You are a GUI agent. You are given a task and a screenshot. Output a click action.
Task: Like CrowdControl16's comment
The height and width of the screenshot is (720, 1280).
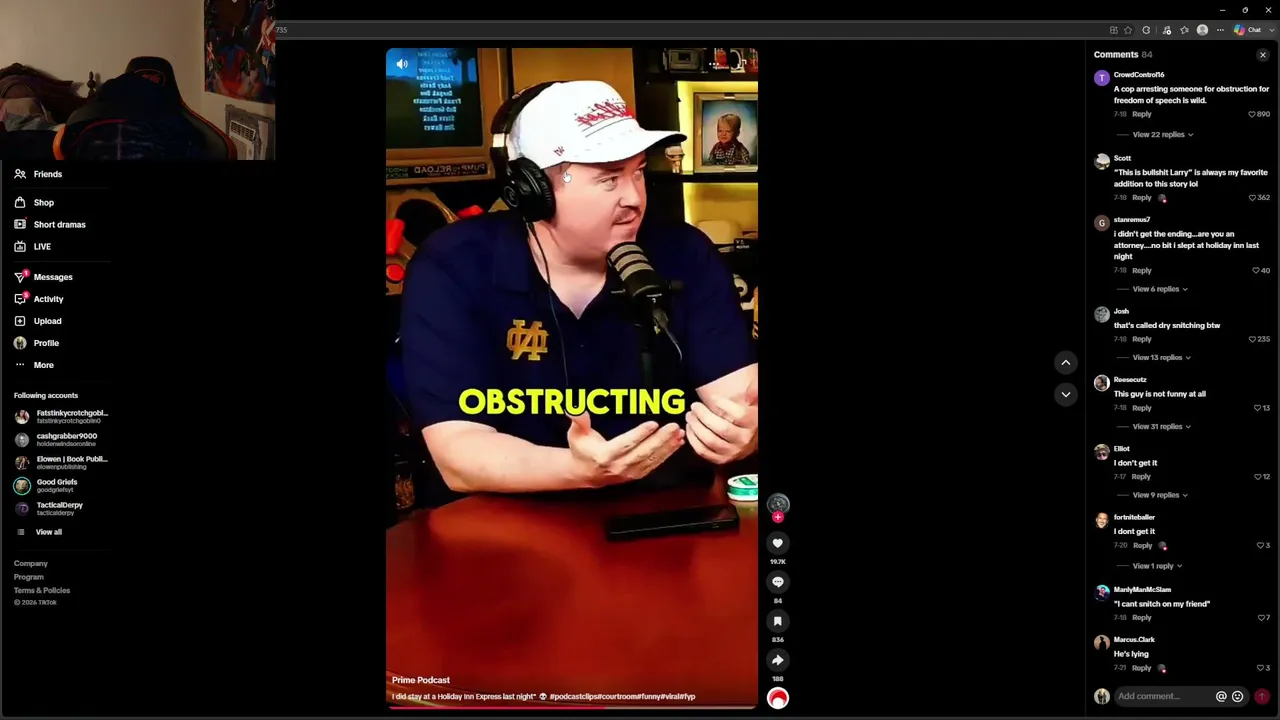pos(1252,114)
